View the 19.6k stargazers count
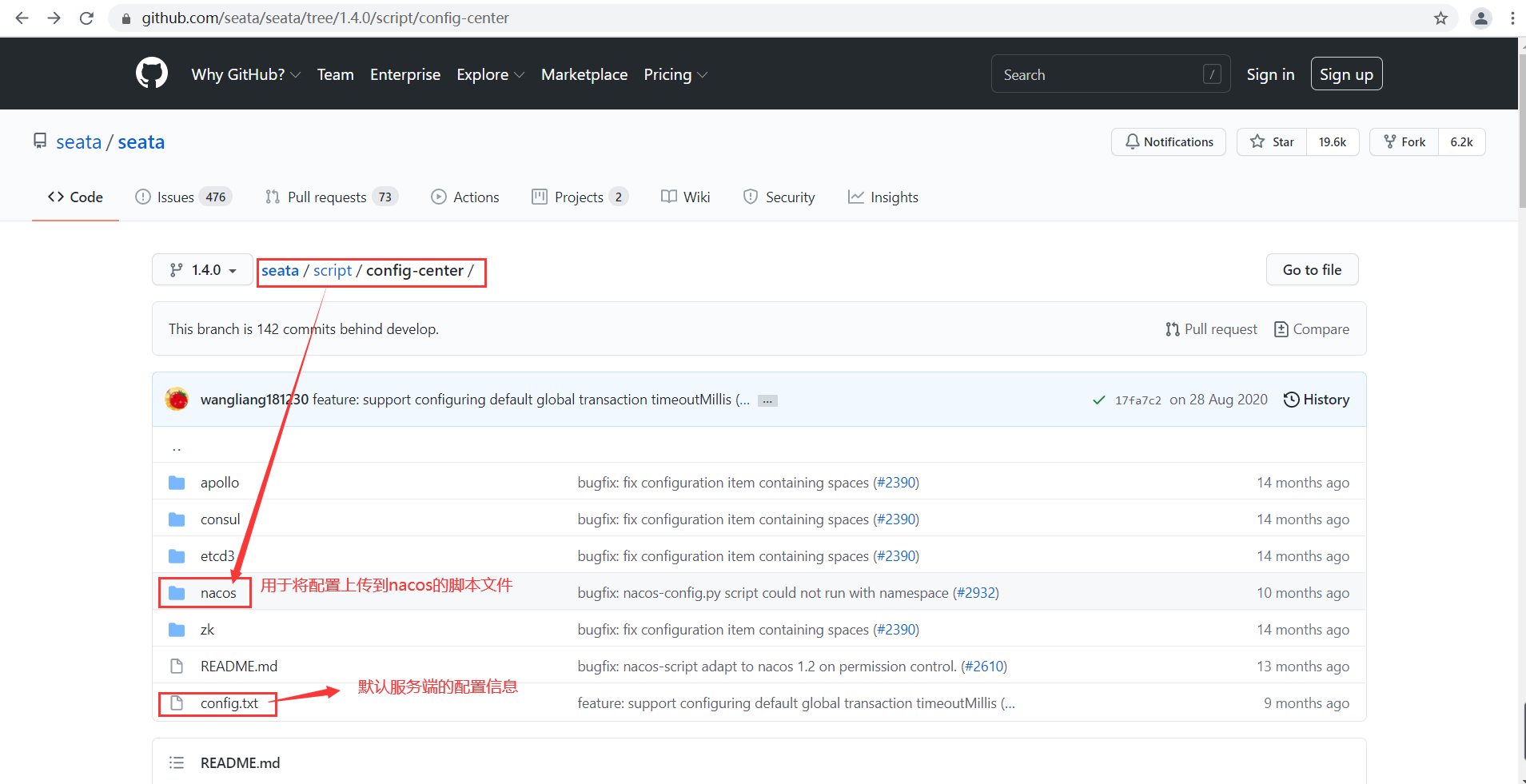 (1333, 141)
